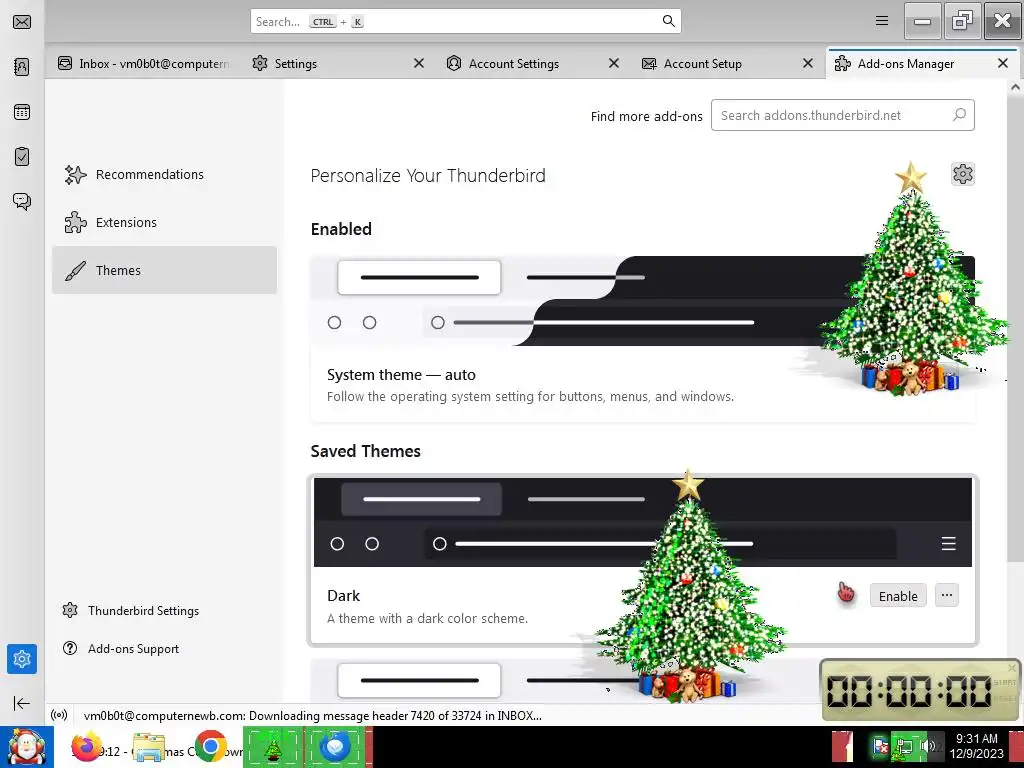
Task: Click the downloading message header status text
Action: click(x=313, y=716)
